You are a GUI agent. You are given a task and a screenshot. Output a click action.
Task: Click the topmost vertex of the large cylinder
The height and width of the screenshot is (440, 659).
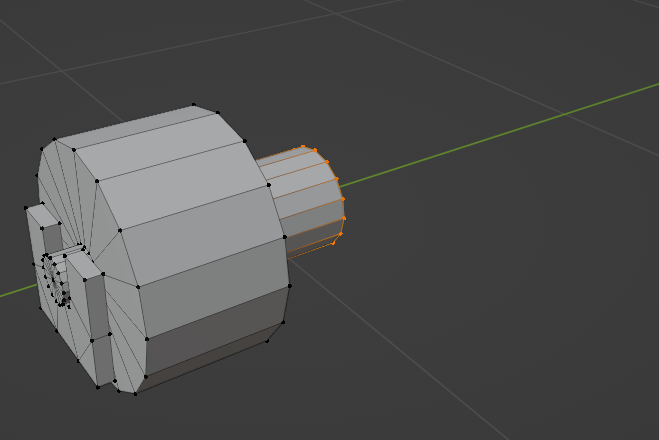(193, 104)
